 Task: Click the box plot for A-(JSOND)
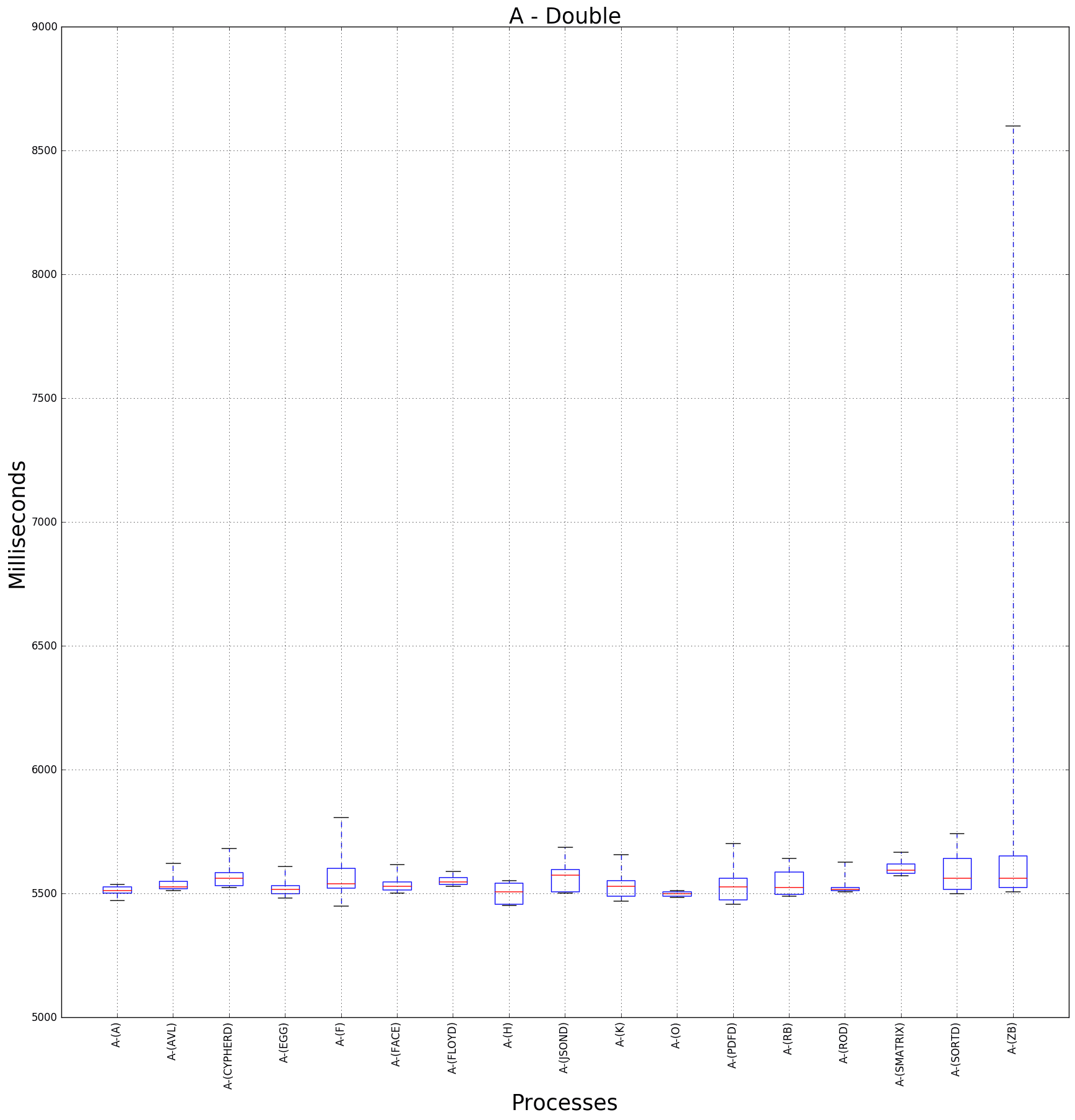[565, 880]
